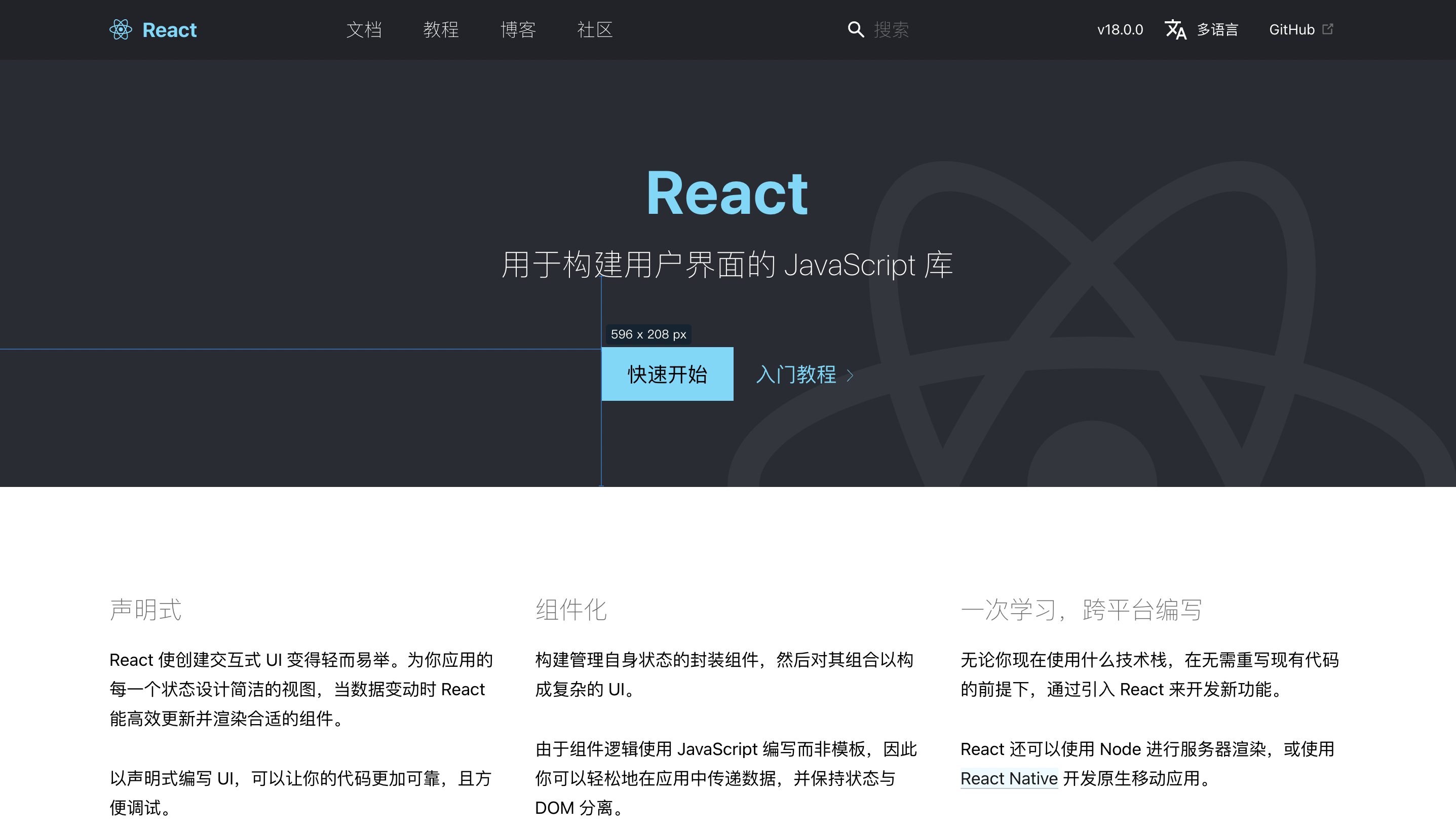Click the GitHub external link icon
1456x830 pixels.
click(1328, 29)
